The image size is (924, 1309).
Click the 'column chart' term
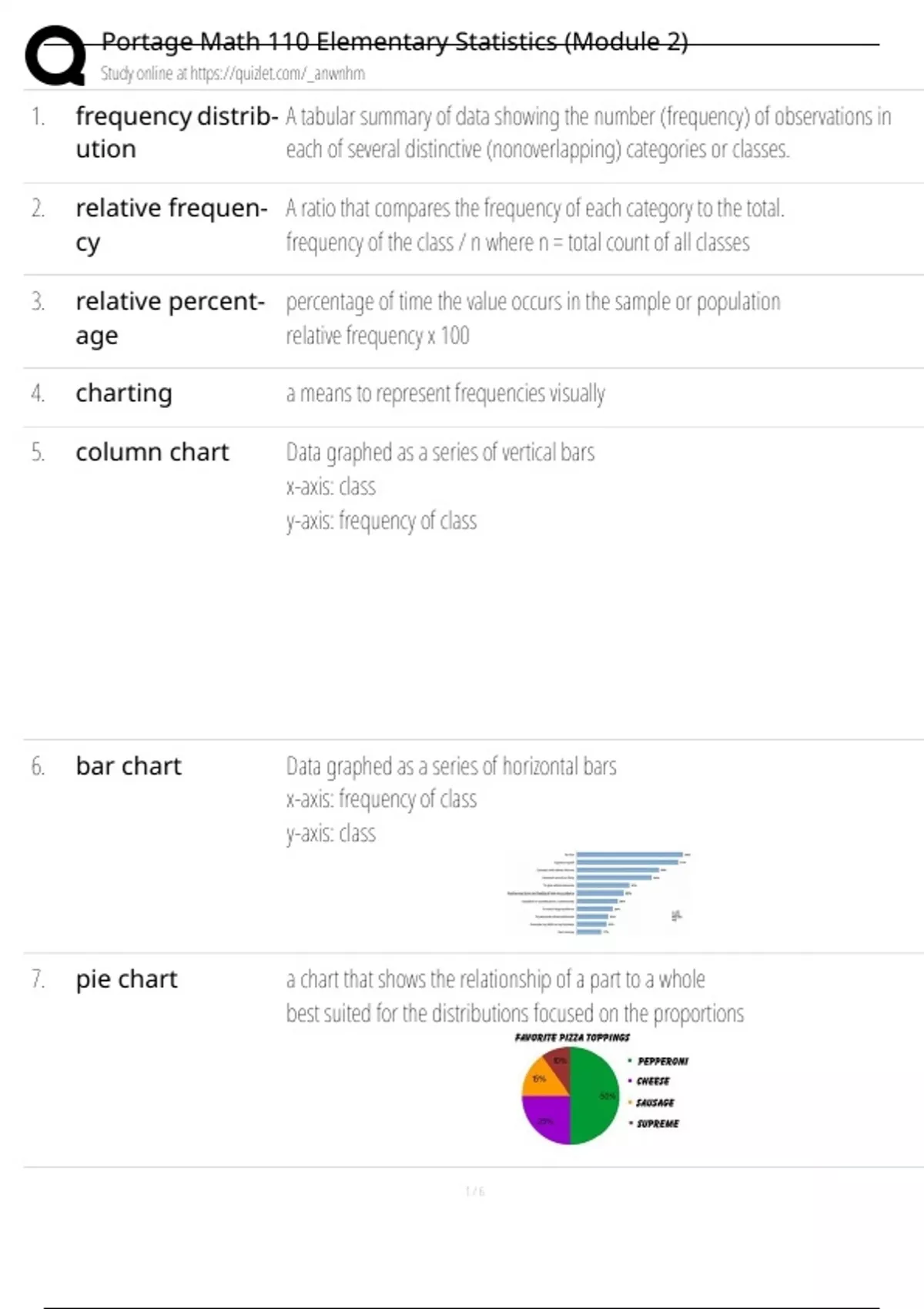click(152, 451)
